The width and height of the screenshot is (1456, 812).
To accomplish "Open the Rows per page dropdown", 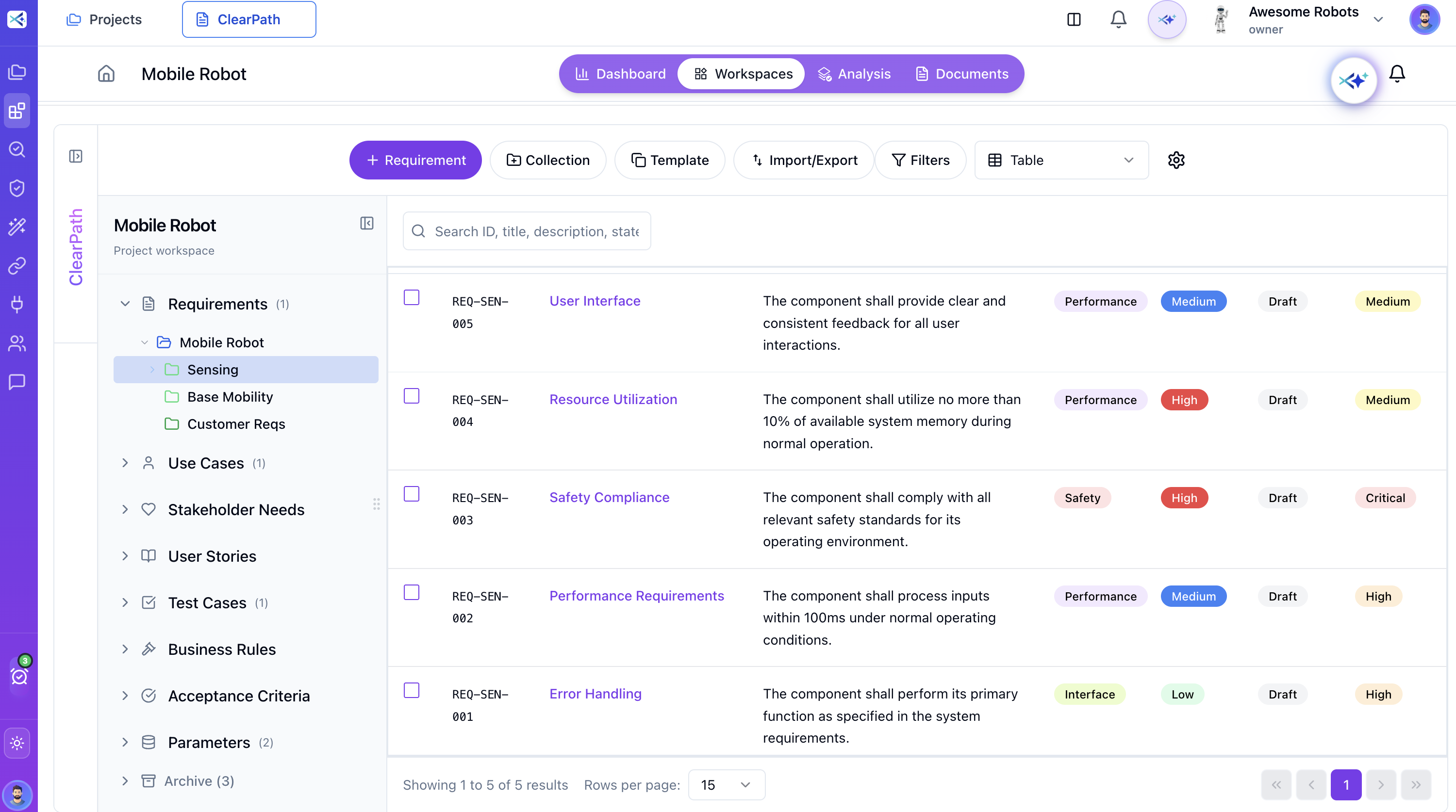I will pyautogui.click(x=727, y=784).
